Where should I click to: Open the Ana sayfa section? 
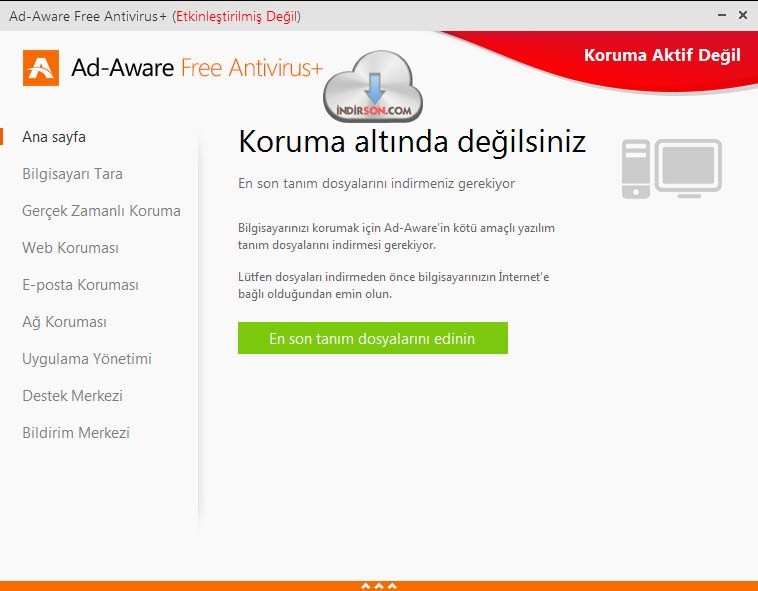(54, 137)
